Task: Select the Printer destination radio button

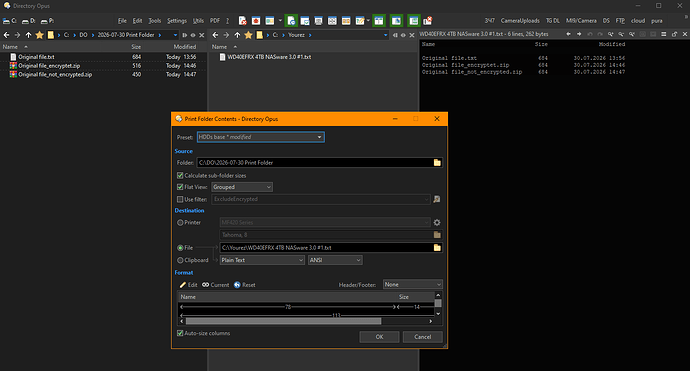Action: click(180, 223)
